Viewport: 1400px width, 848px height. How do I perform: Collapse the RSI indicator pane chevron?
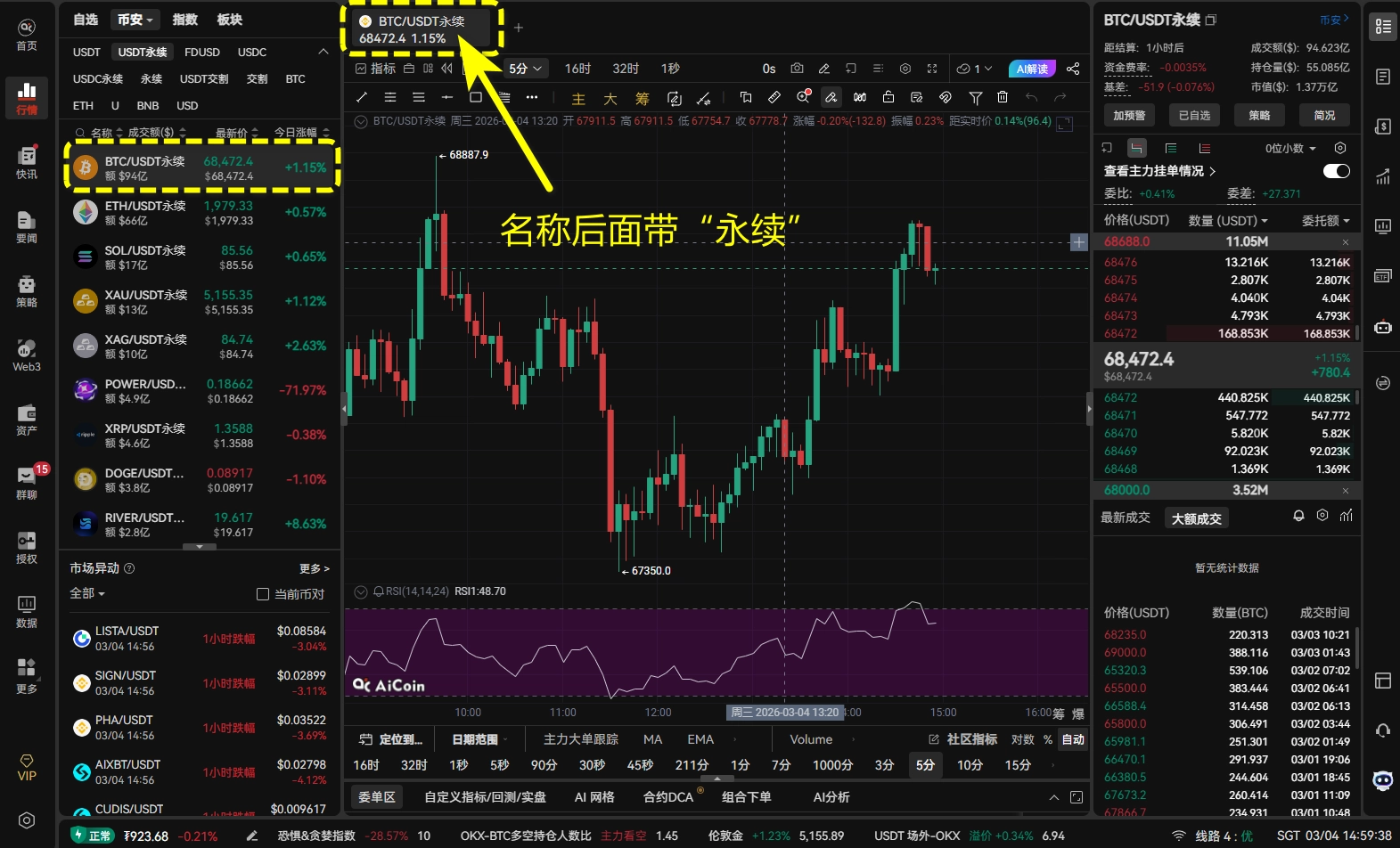click(361, 591)
